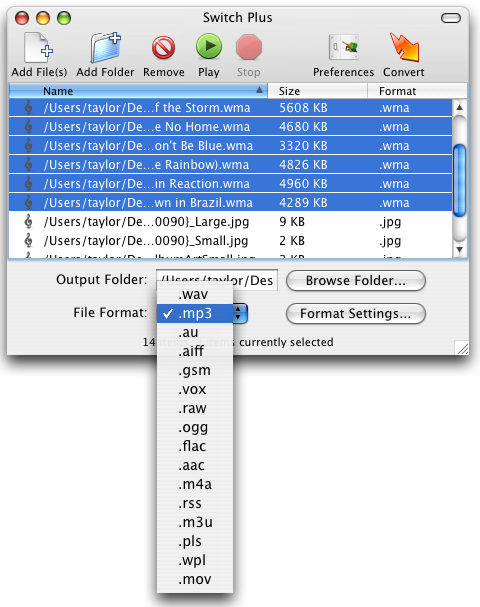
Task: Choose .m4a from the format menu
Action: coord(195,484)
